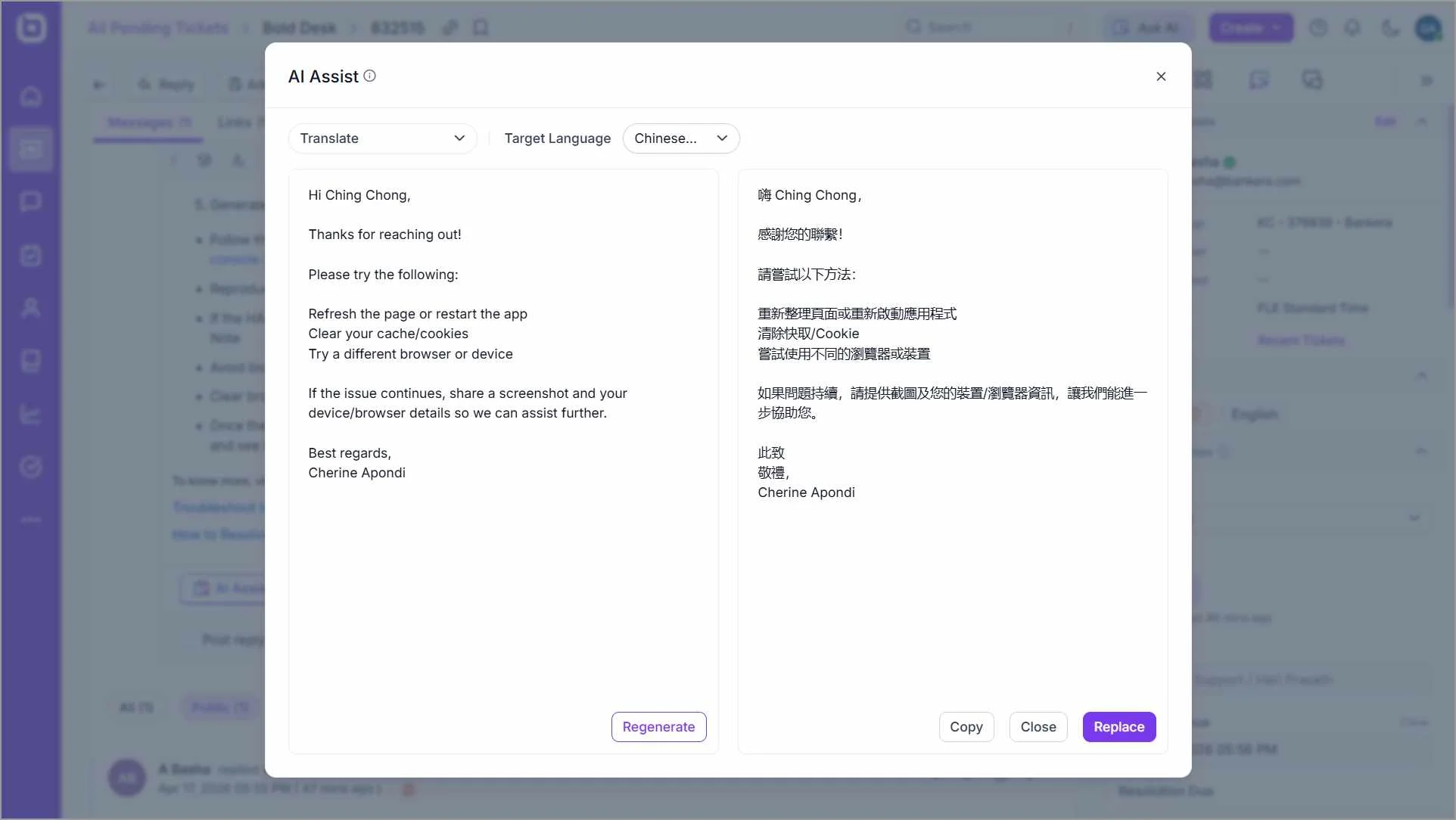Viewport: 1456px width, 820px height.
Task: Open the user profile avatar
Action: tap(1428, 28)
